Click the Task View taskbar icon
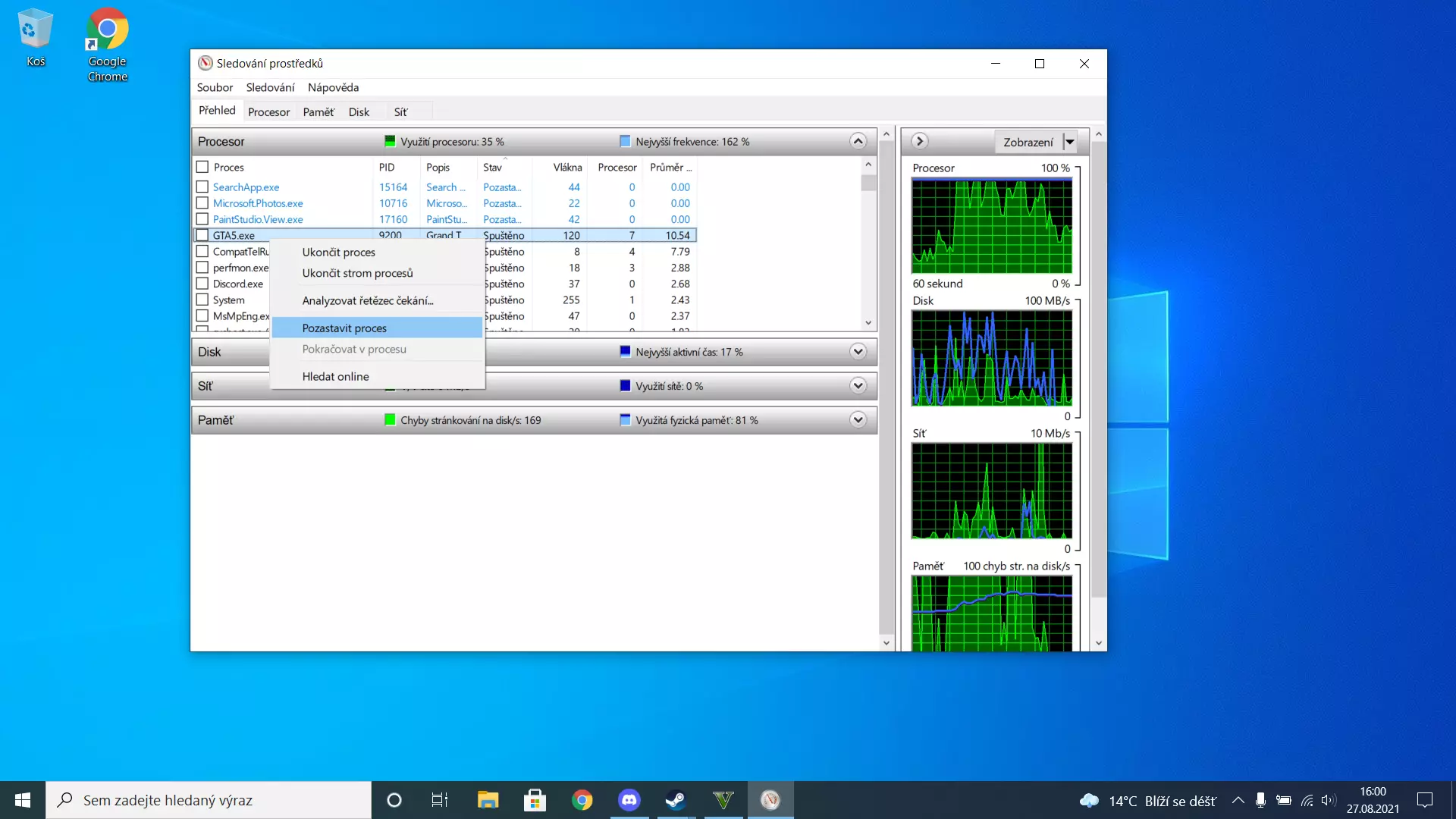Viewport: 1456px width, 819px height. (x=440, y=800)
